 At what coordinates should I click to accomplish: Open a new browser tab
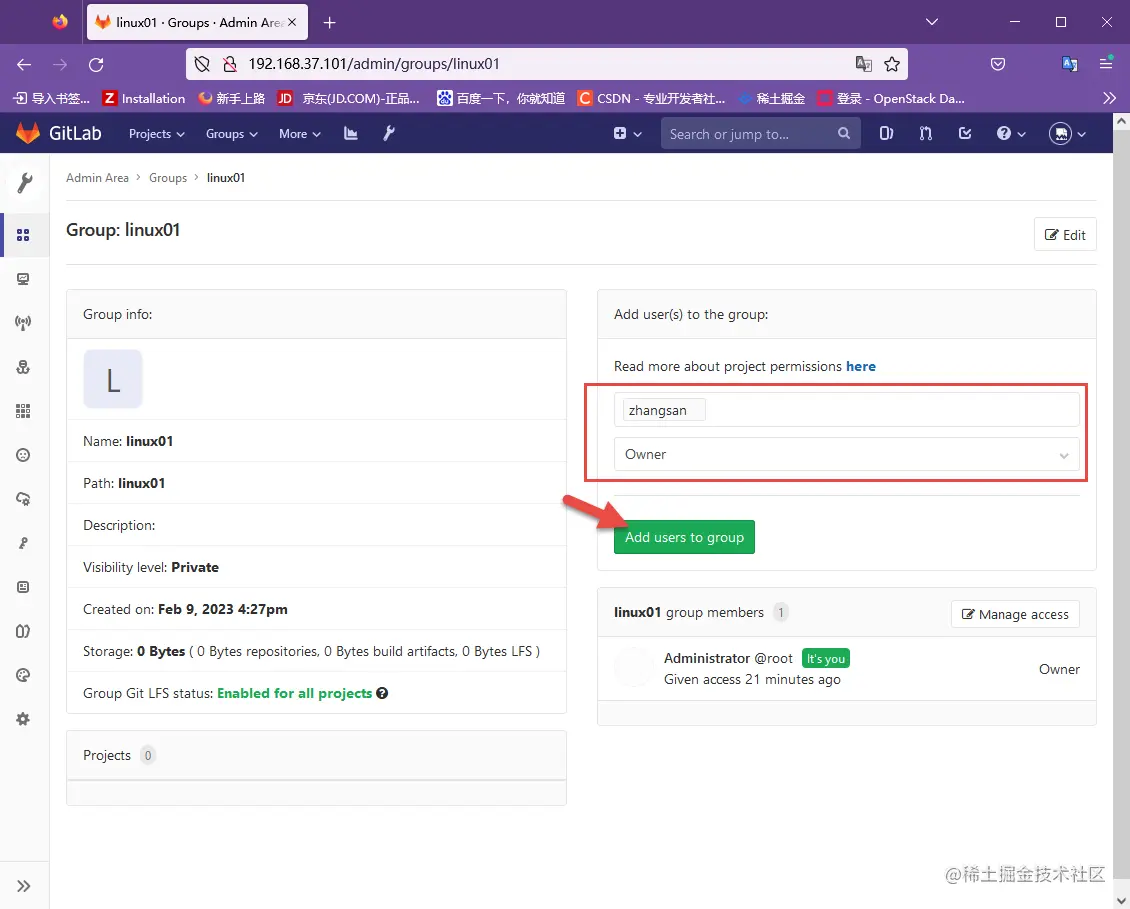[329, 23]
